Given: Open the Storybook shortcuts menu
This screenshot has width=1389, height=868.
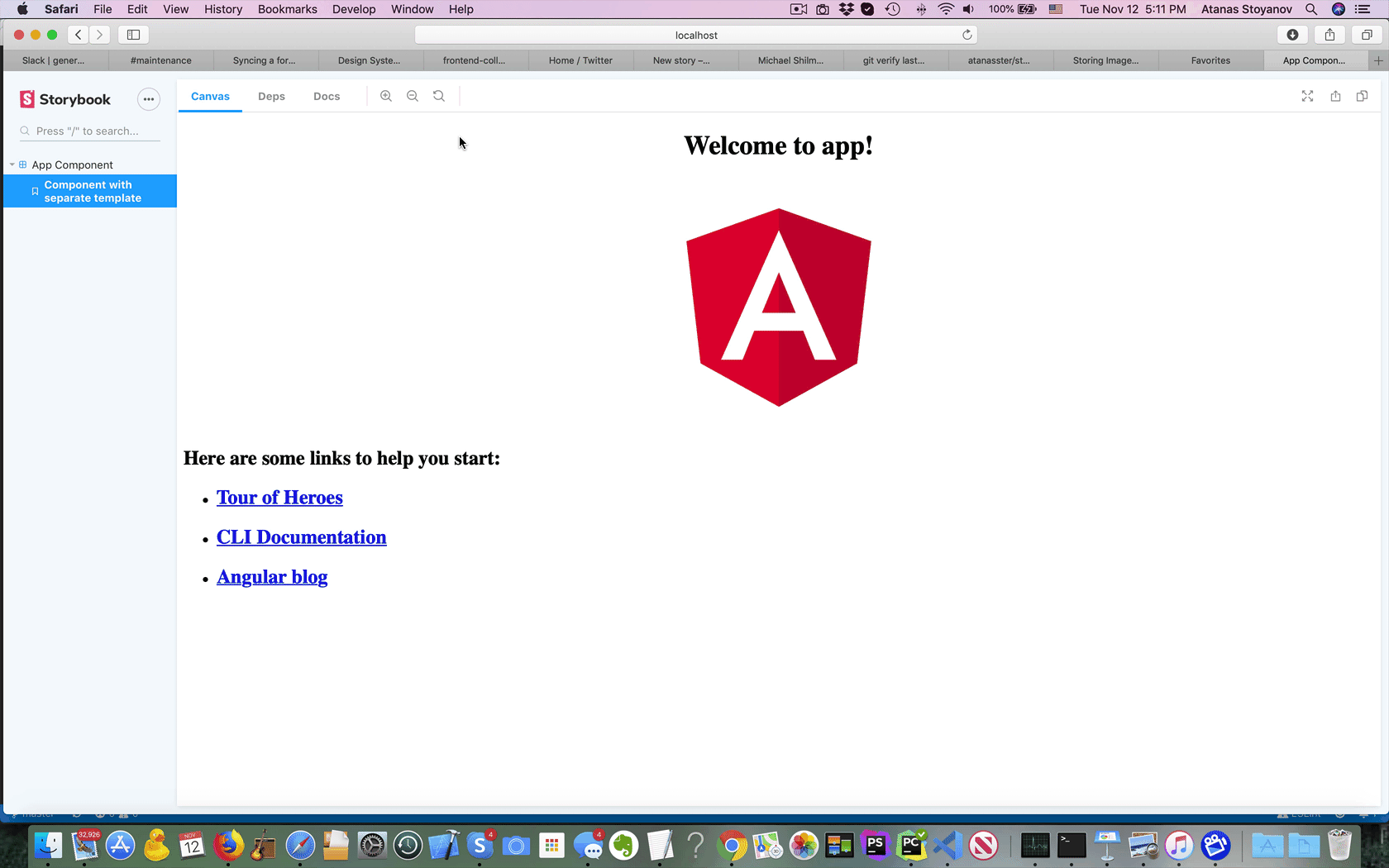Looking at the screenshot, I should click(x=148, y=99).
